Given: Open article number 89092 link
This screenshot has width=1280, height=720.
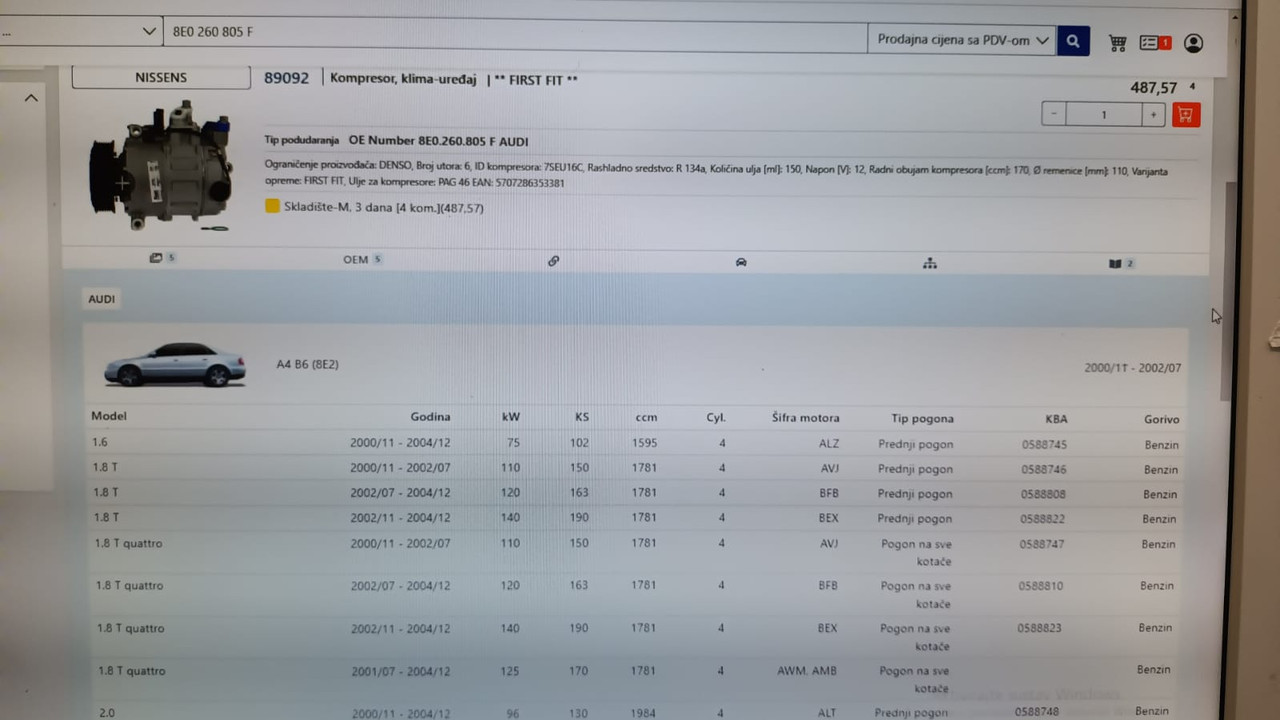Looking at the screenshot, I should click(287, 77).
